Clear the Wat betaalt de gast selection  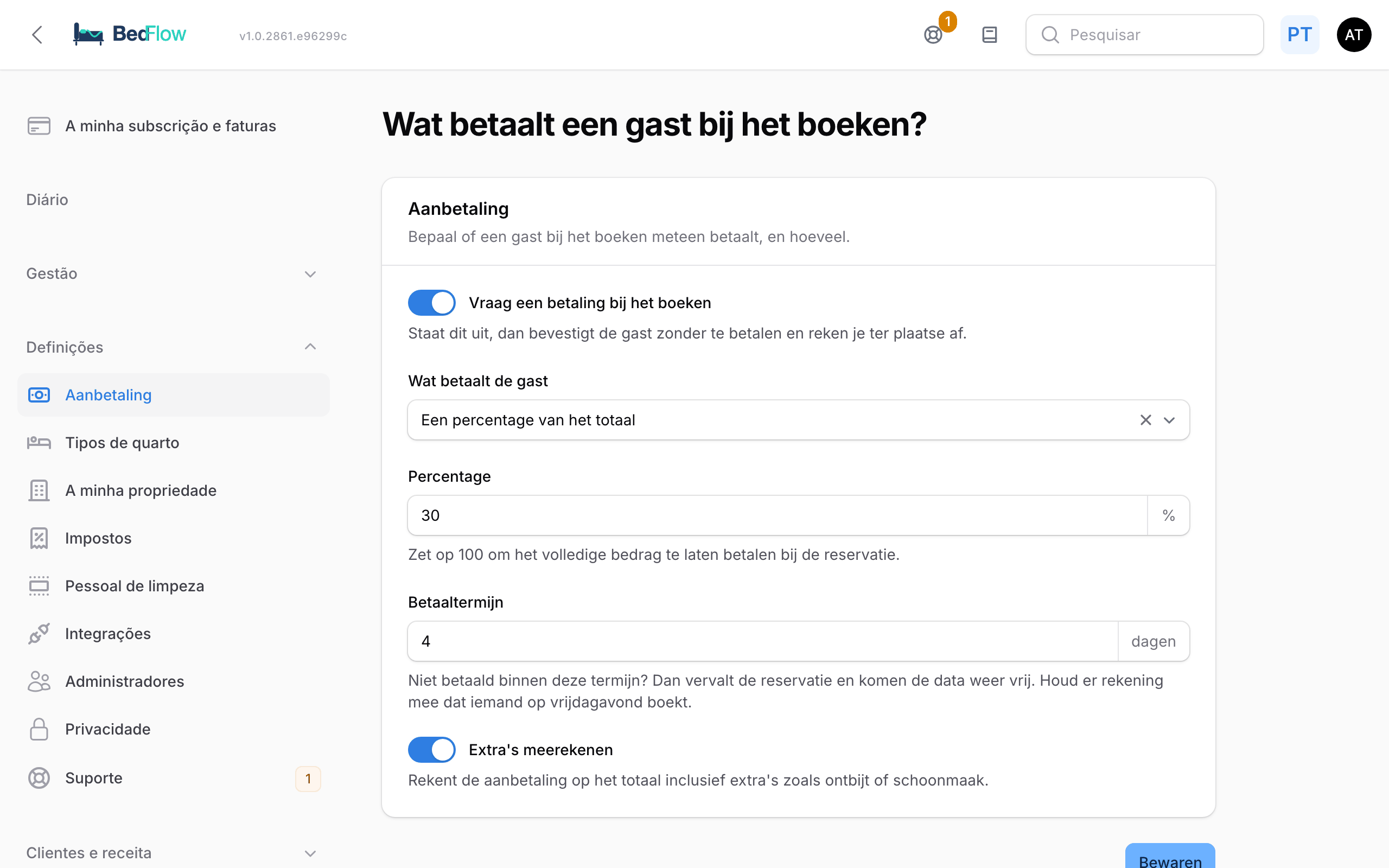[x=1145, y=420]
